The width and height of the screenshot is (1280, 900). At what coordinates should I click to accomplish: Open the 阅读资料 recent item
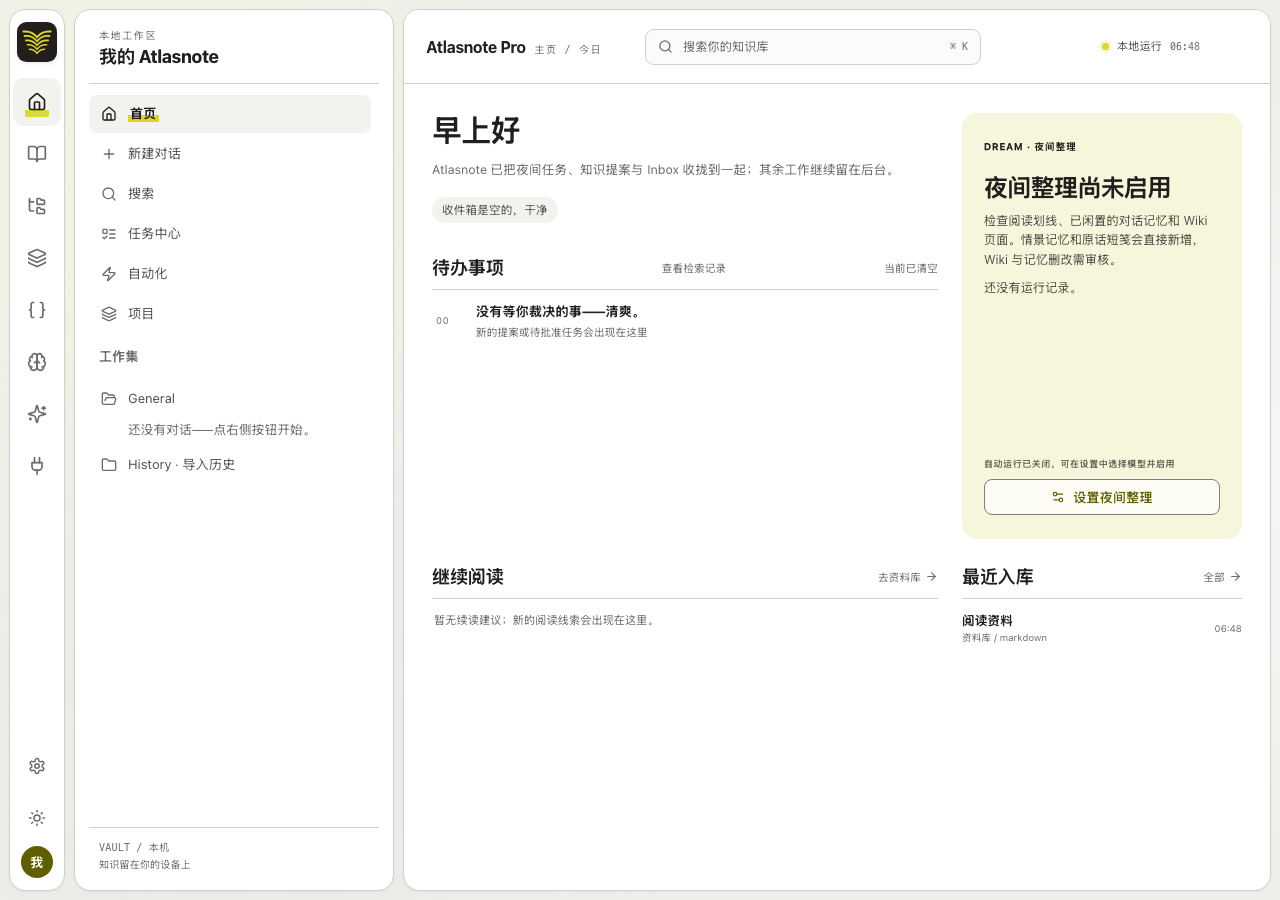point(1102,628)
